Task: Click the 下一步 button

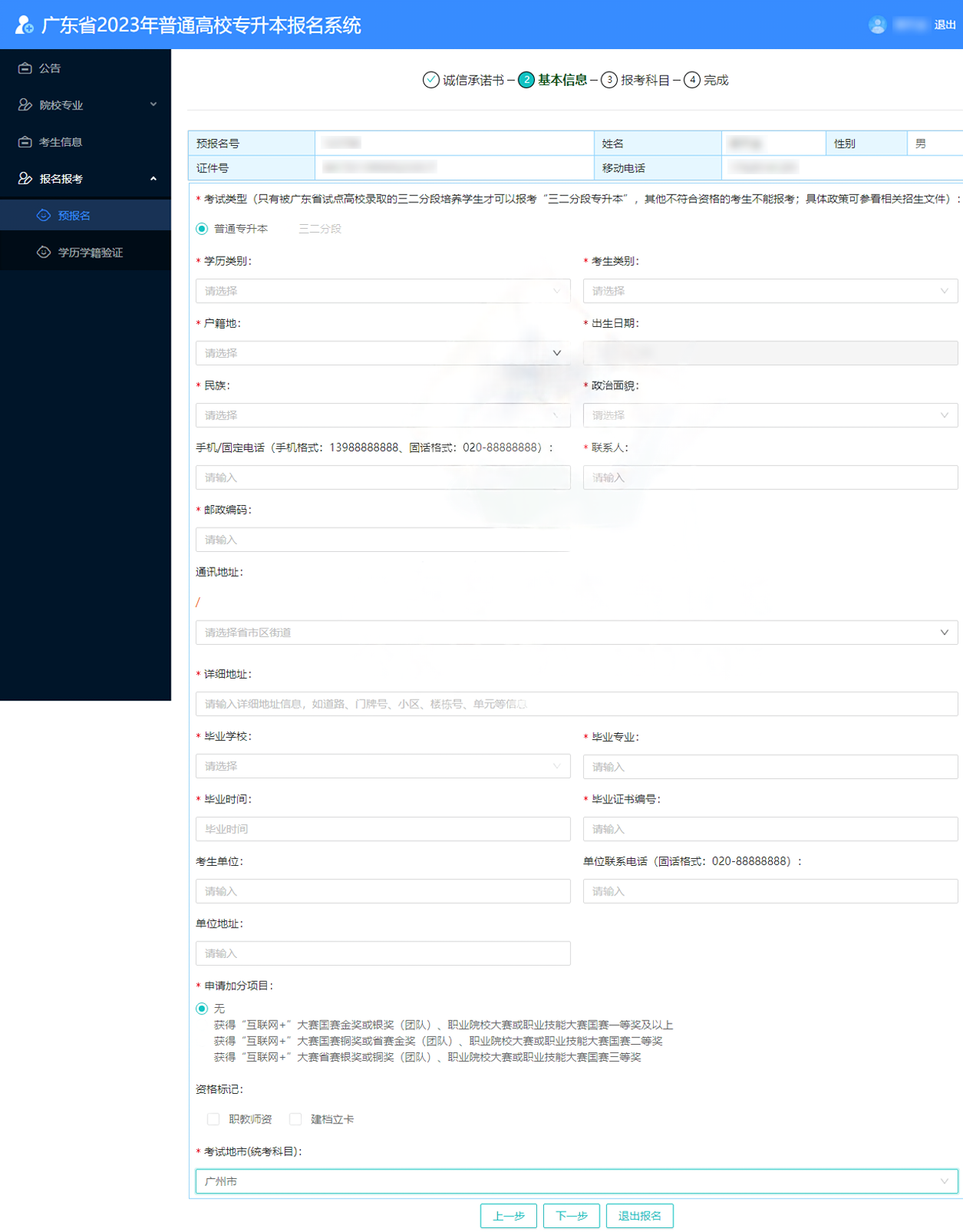Action: pos(572,1216)
